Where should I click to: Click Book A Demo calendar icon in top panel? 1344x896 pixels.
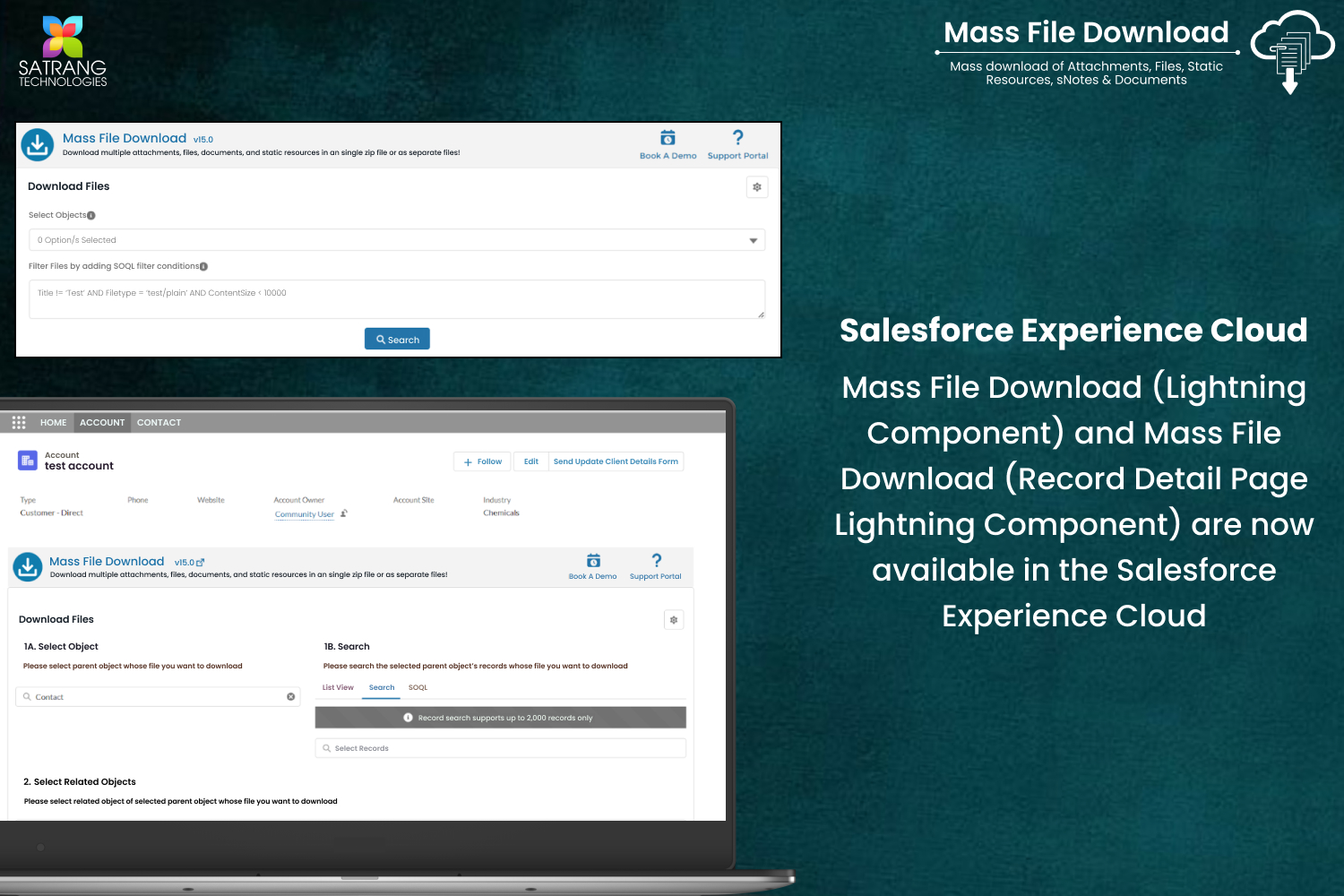tap(668, 138)
